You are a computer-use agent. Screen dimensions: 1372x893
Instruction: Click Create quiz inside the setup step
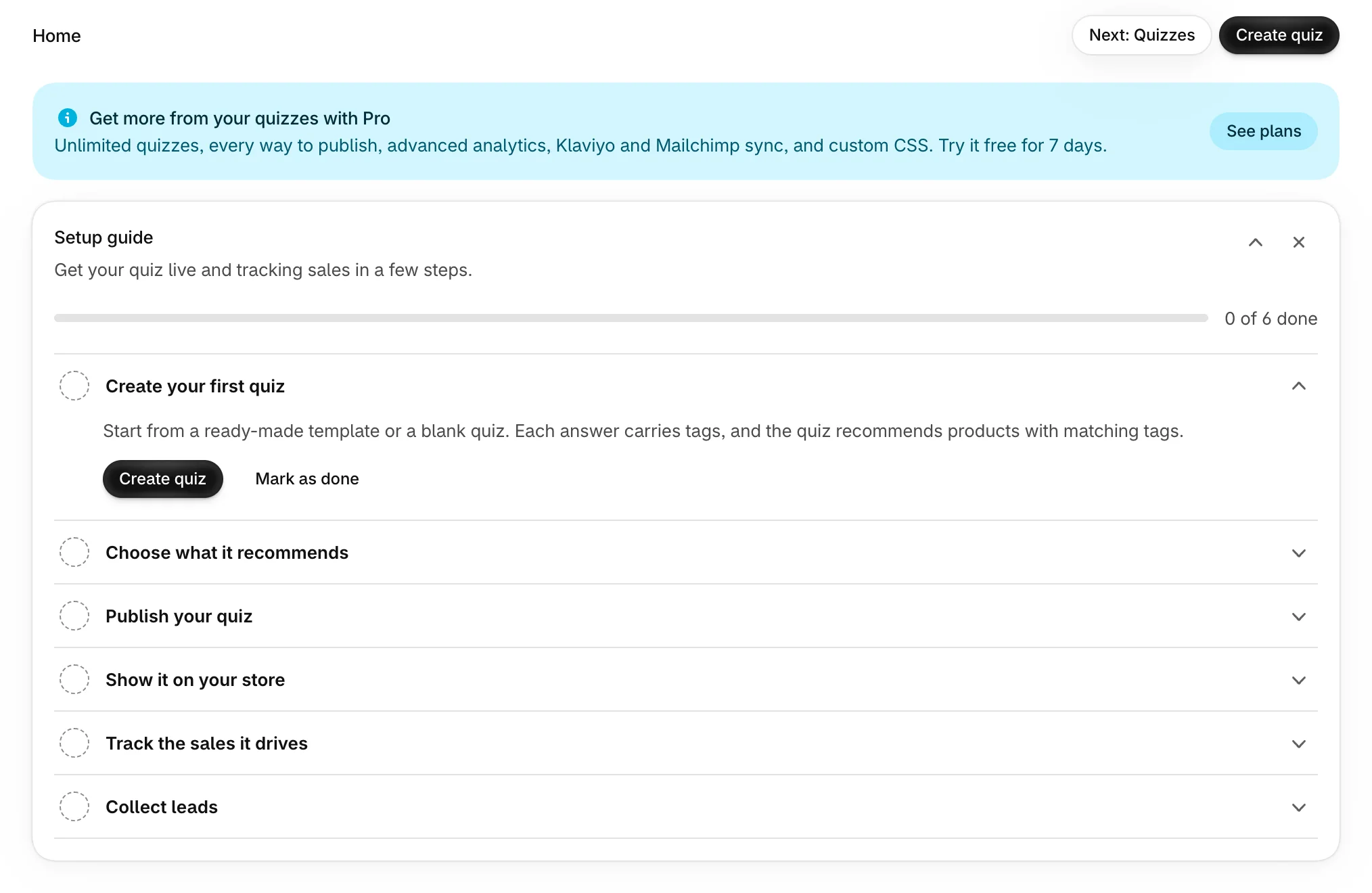162,479
